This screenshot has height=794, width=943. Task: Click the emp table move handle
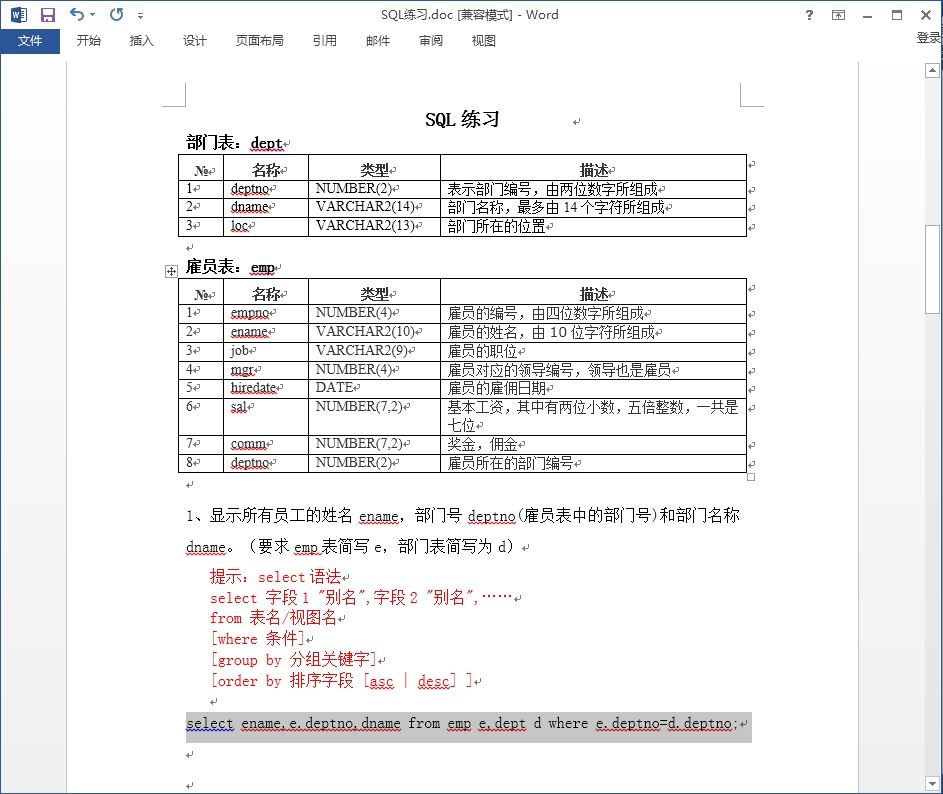coord(171,271)
